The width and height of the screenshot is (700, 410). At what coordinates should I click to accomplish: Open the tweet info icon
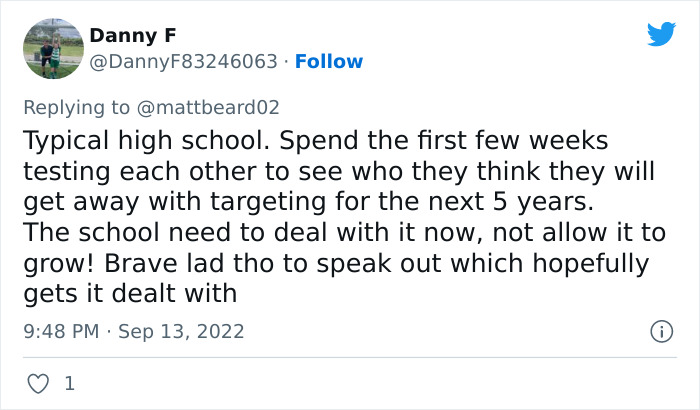click(661, 331)
